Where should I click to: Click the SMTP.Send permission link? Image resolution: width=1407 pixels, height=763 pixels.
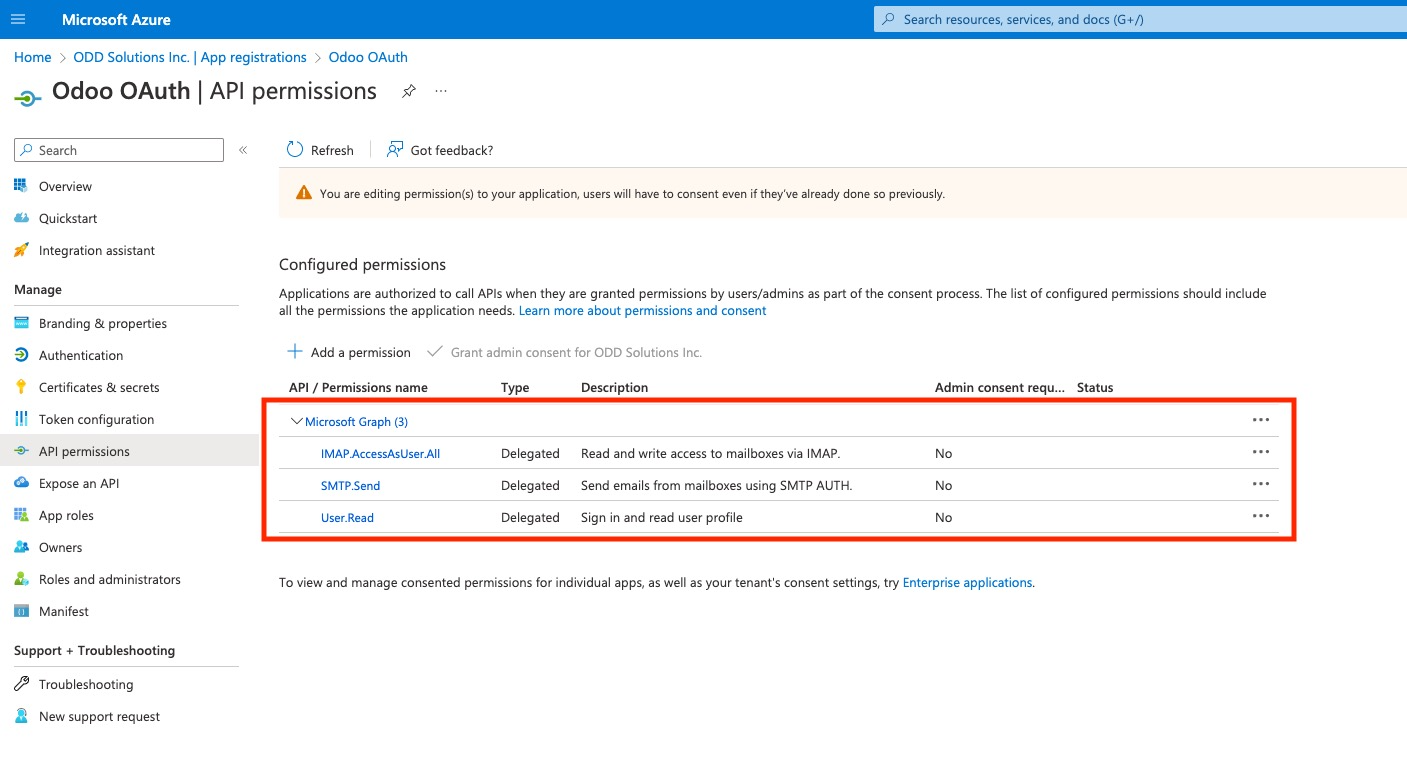(x=350, y=486)
